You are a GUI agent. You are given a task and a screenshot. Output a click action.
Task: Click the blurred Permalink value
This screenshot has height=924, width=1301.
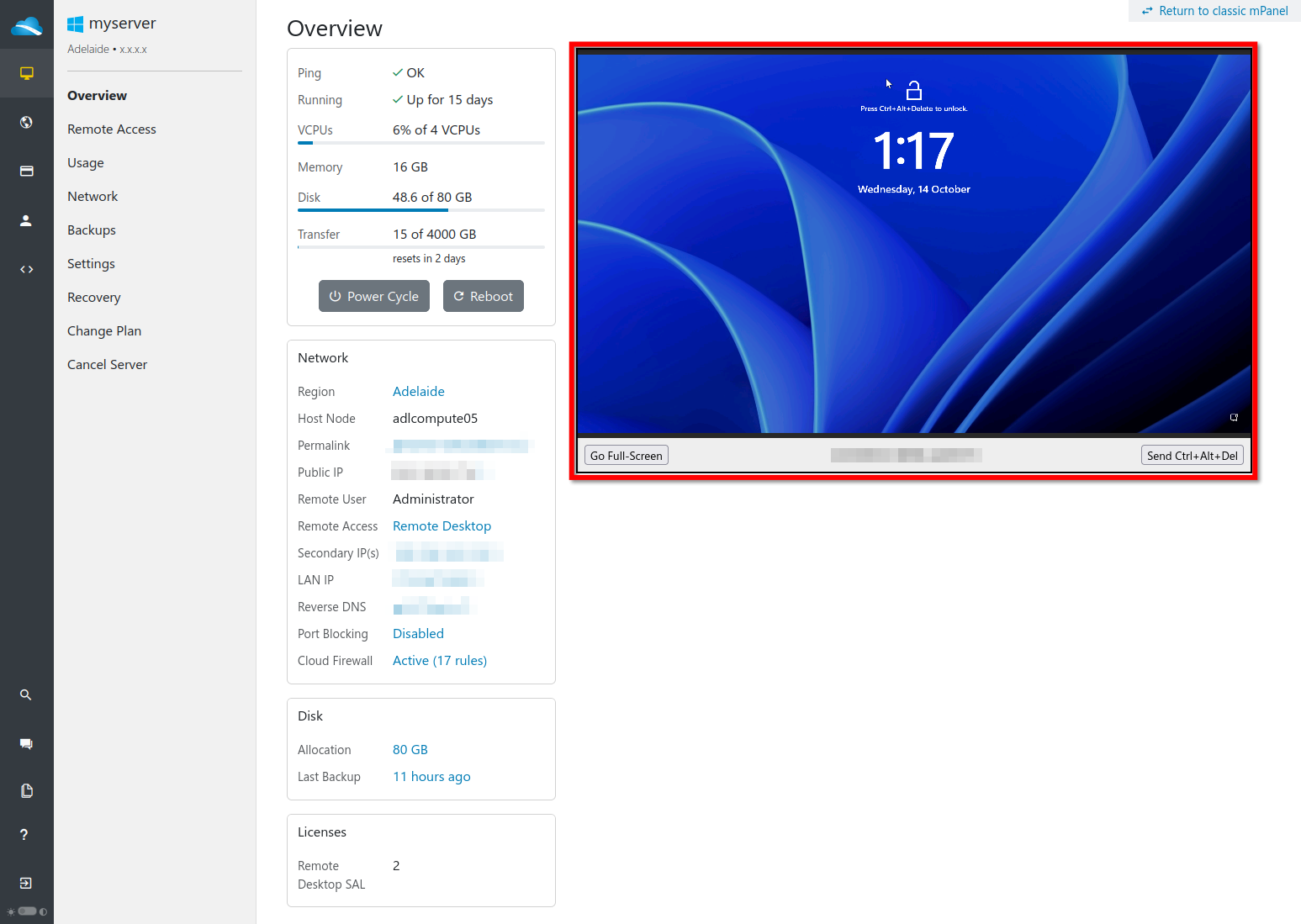click(461, 446)
